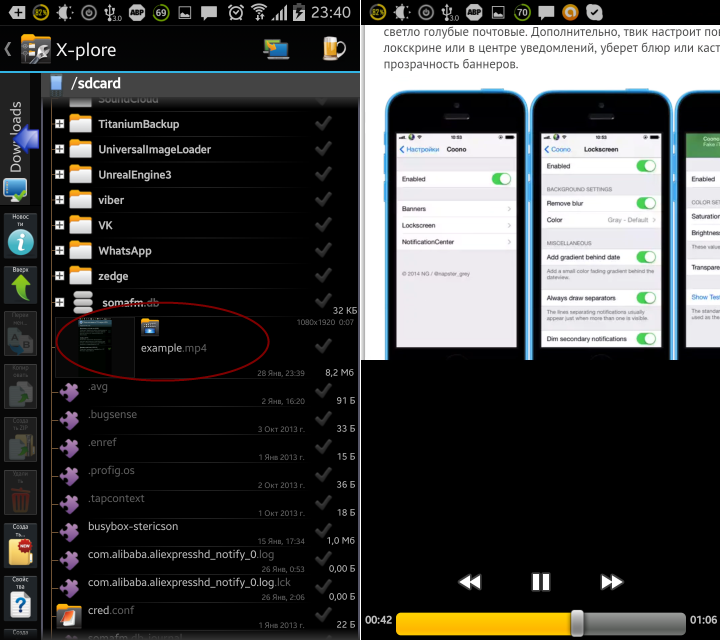Tap the X-plore app icon in title bar
This screenshot has width=720, height=640.
pyautogui.click(x=36, y=49)
